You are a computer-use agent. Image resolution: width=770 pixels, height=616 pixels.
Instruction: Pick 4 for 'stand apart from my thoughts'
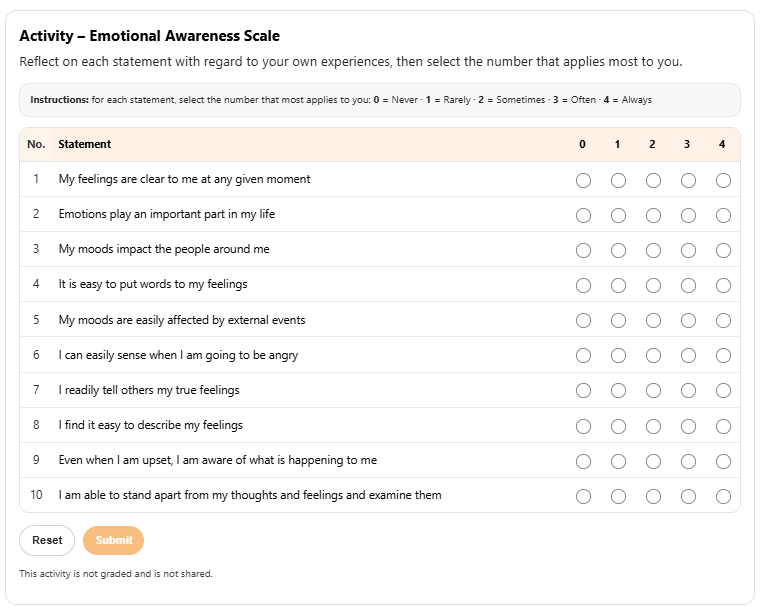(723, 497)
